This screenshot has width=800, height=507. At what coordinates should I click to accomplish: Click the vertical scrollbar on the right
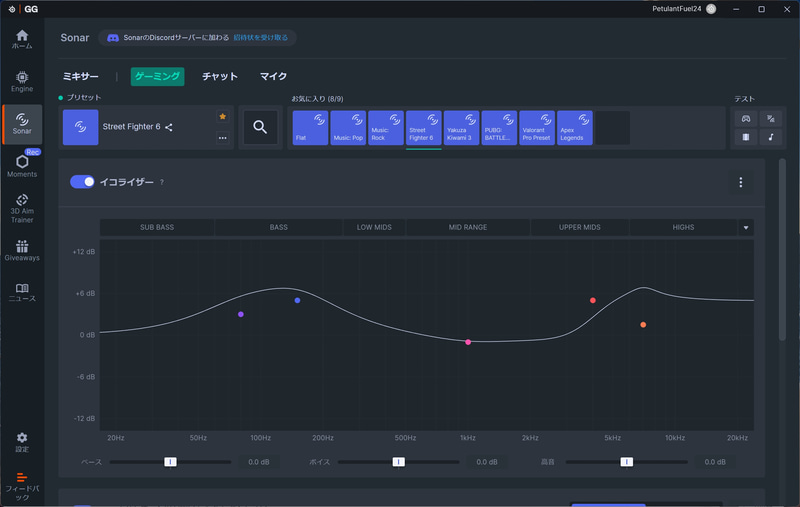pos(782,250)
